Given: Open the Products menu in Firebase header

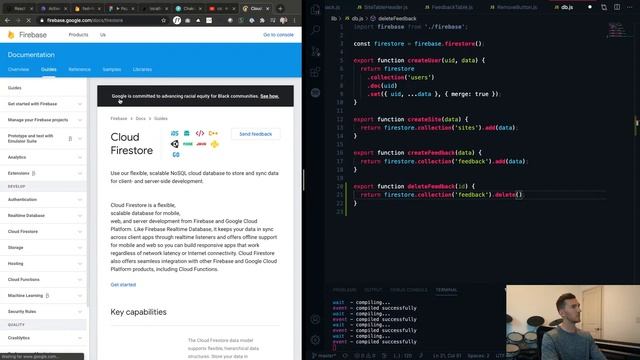Looking at the screenshot, I should pyautogui.click(x=78, y=35).
